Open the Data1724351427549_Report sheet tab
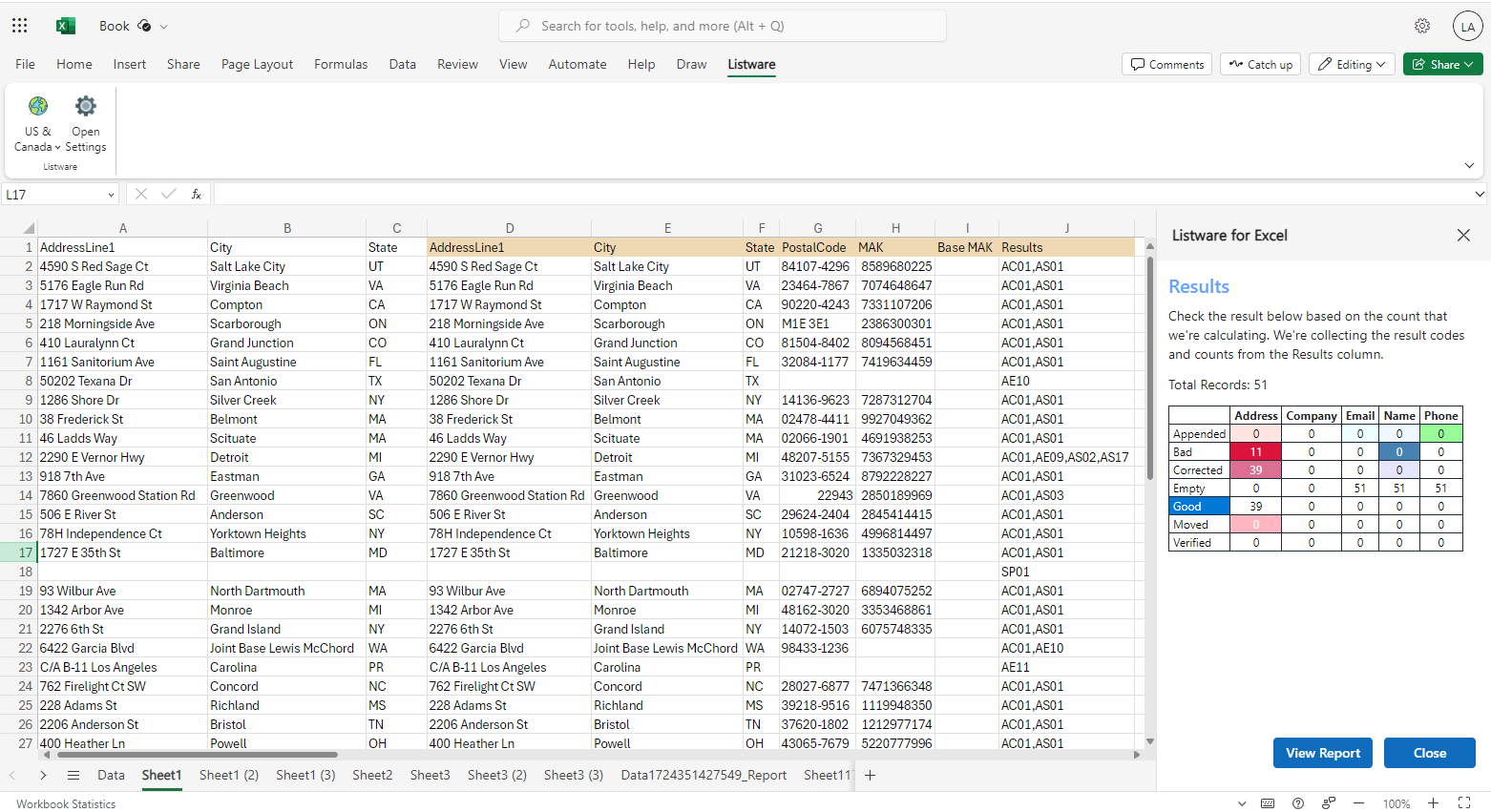Viewport: 1491px width, 812px height. point(703,775)
